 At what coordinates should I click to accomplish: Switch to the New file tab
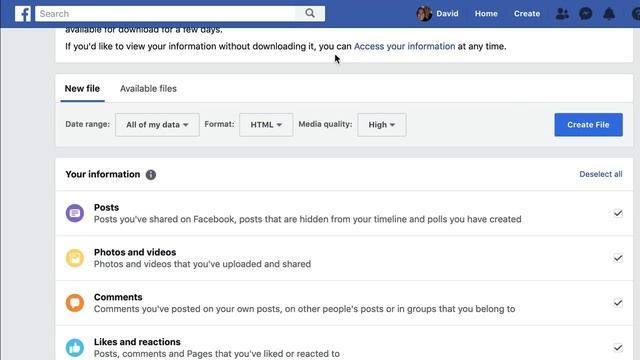82,89
